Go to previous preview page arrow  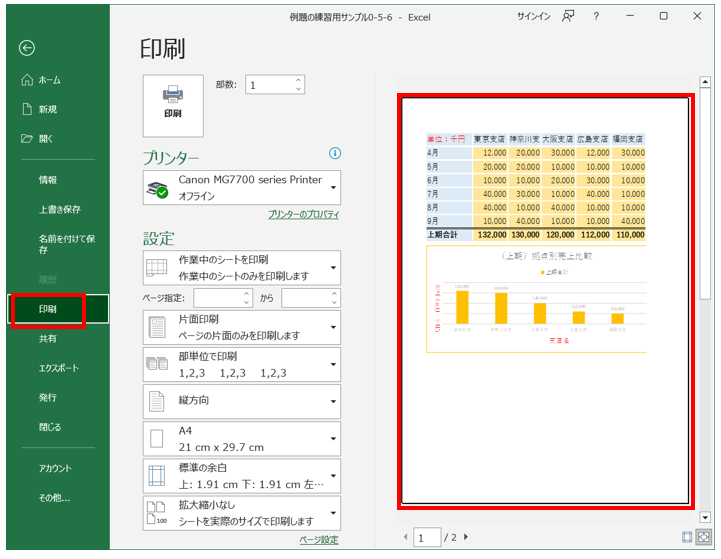click(x=405, y=538)
